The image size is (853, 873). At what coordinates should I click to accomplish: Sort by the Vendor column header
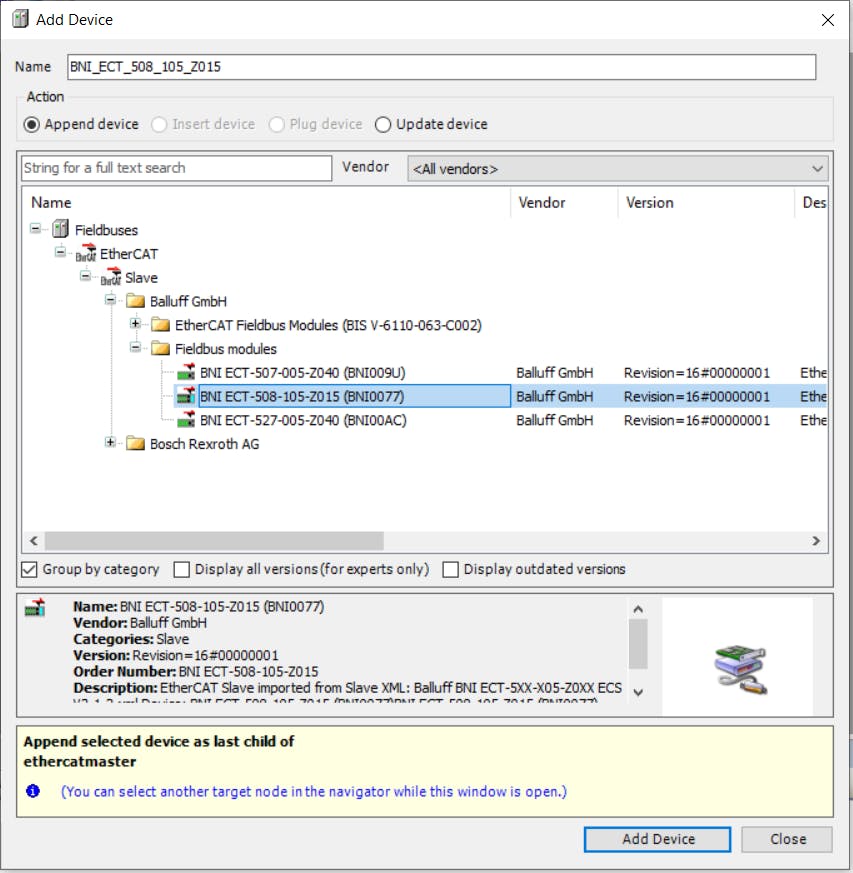(x=564, y=203)
